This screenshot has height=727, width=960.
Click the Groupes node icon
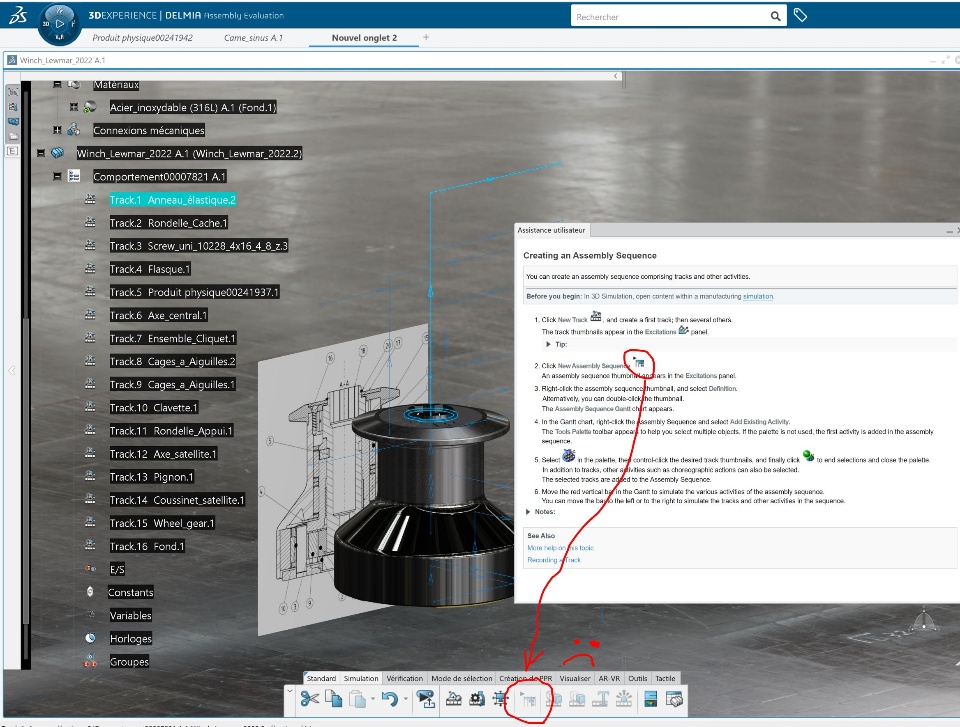pyautogui.click(x=90, y=661)
